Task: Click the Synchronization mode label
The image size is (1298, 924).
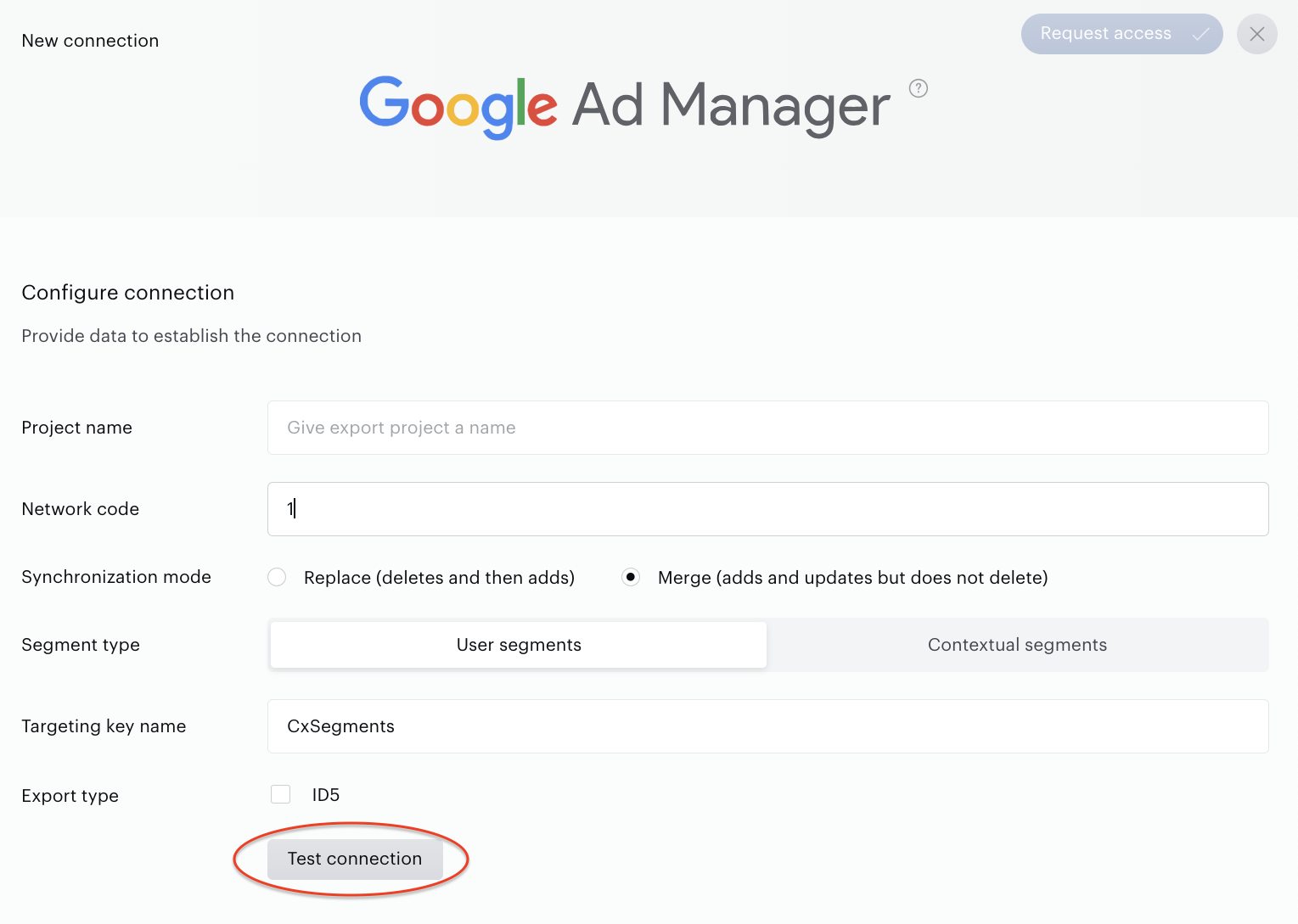Action: [116, 577]
